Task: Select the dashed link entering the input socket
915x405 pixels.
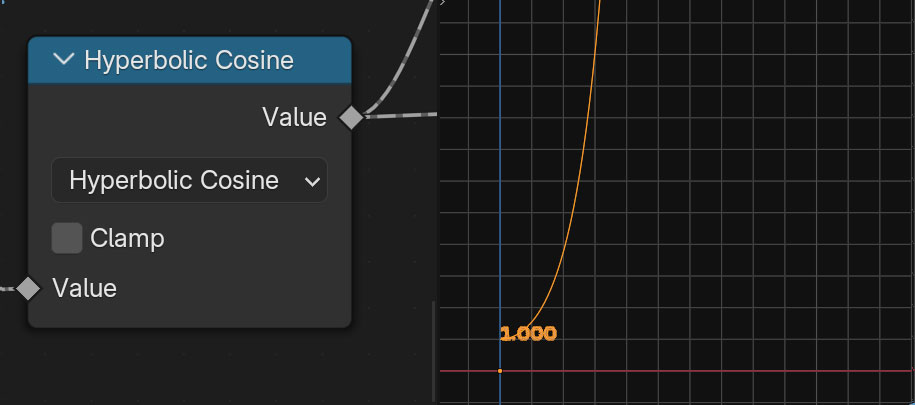Action: tap(7, 289)
